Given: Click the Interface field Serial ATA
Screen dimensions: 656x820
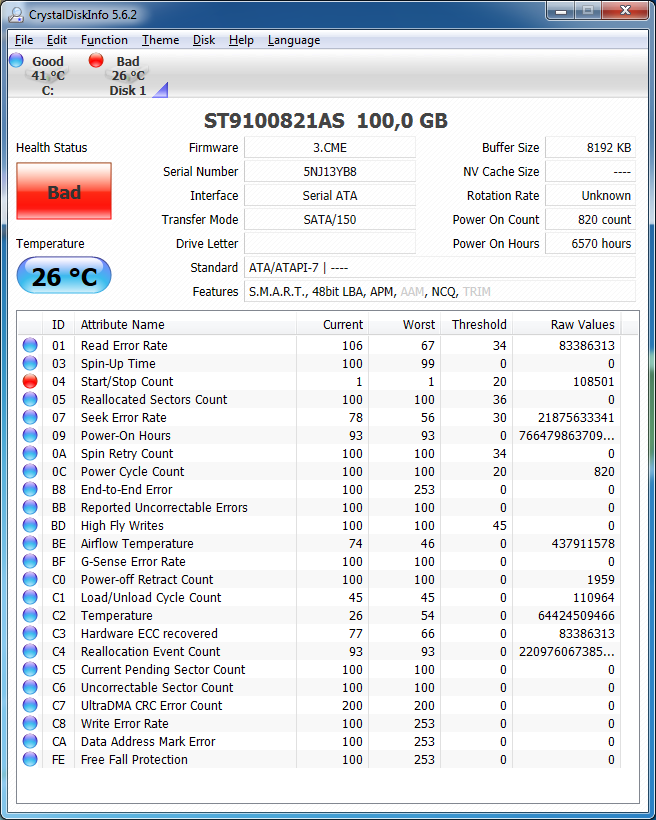Looking at the screenshot, I should pyautogui.click(x=330, y=196).
